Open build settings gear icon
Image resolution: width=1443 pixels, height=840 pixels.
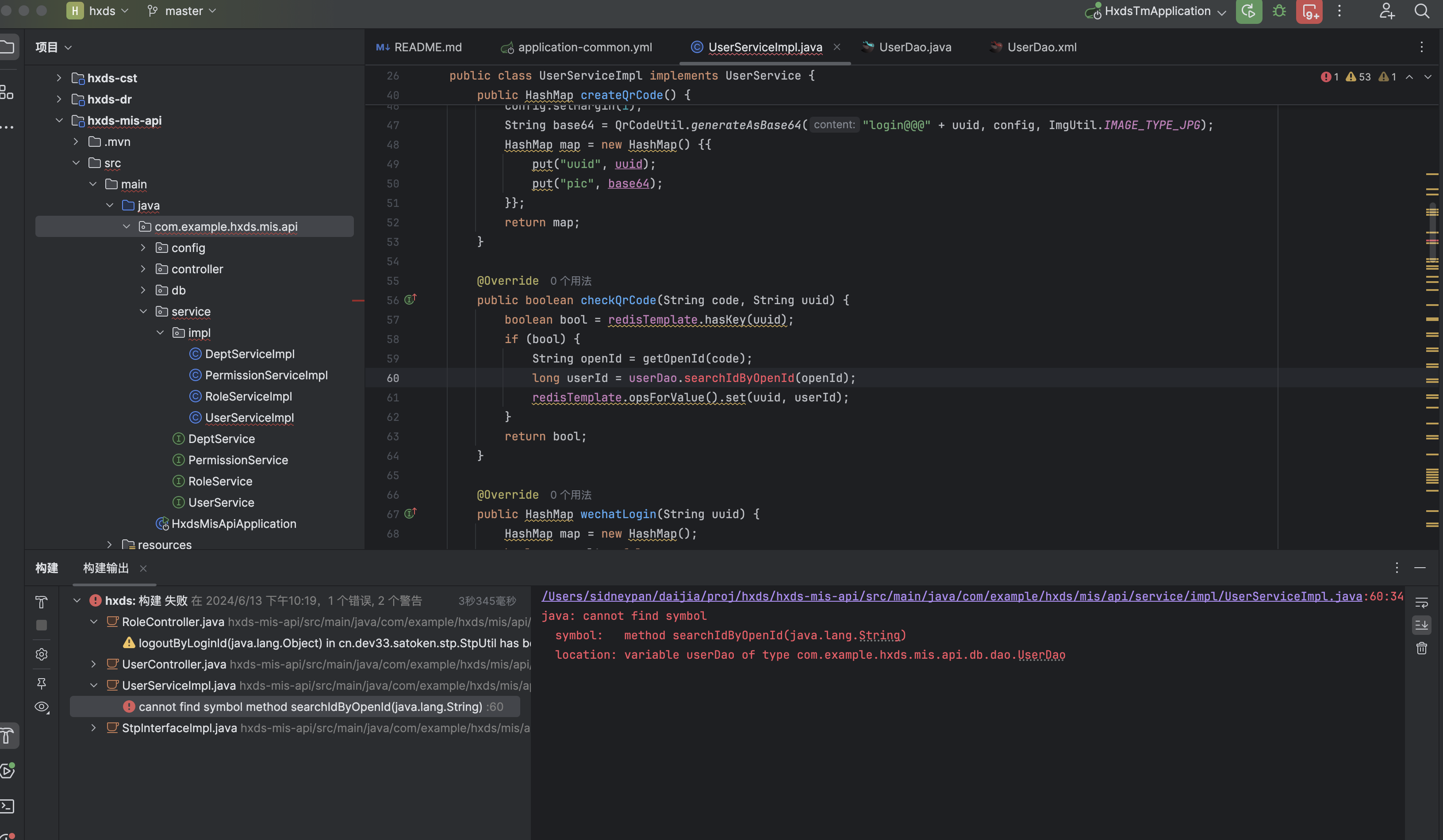click(x=41, y=654)
